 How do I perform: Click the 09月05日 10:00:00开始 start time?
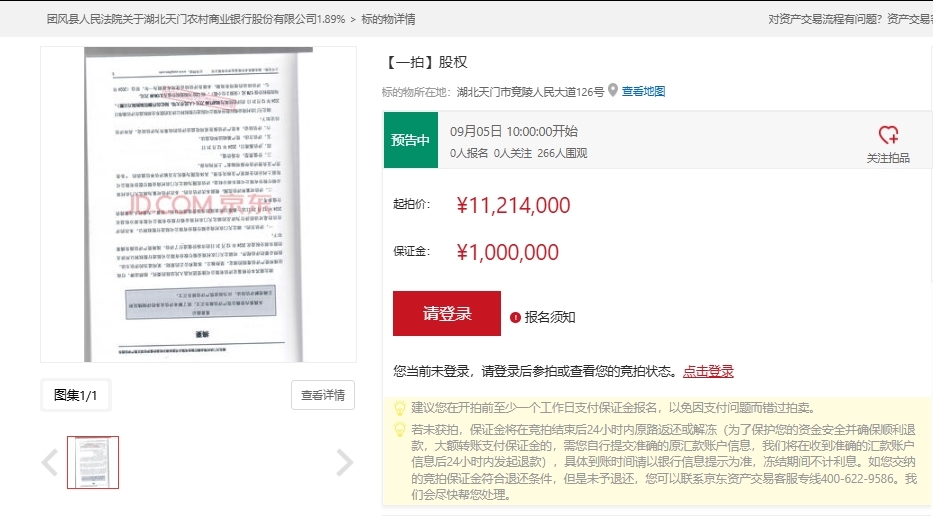(514, 132)
